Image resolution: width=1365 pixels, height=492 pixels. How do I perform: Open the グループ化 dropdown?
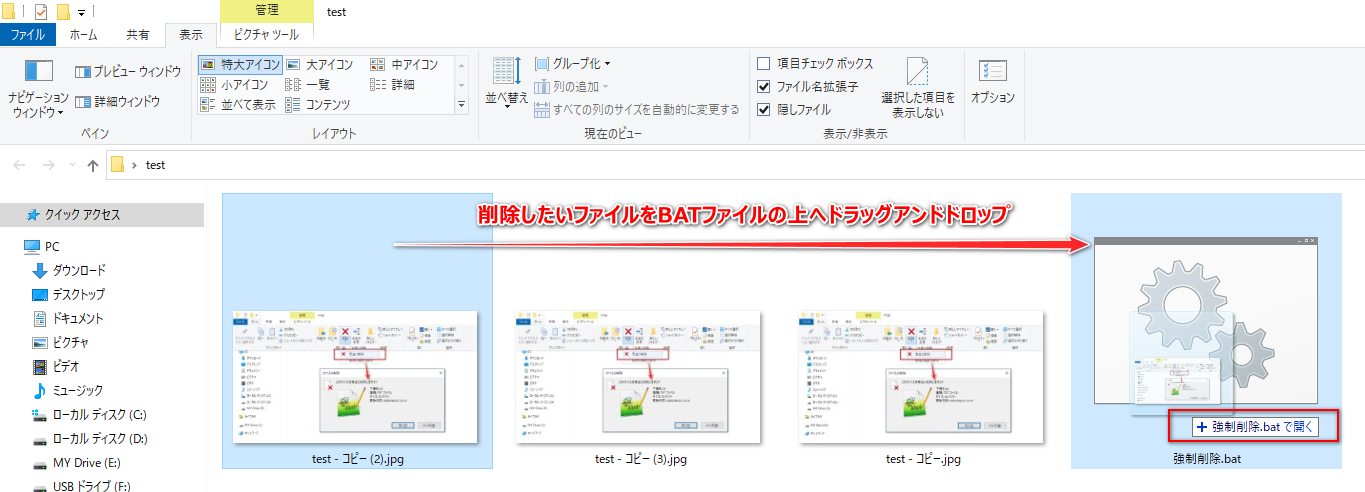coord(574,64)
